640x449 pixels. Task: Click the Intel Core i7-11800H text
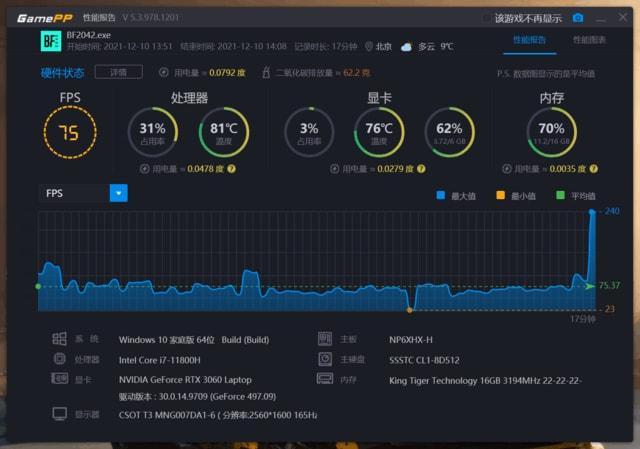click(160, 360)
